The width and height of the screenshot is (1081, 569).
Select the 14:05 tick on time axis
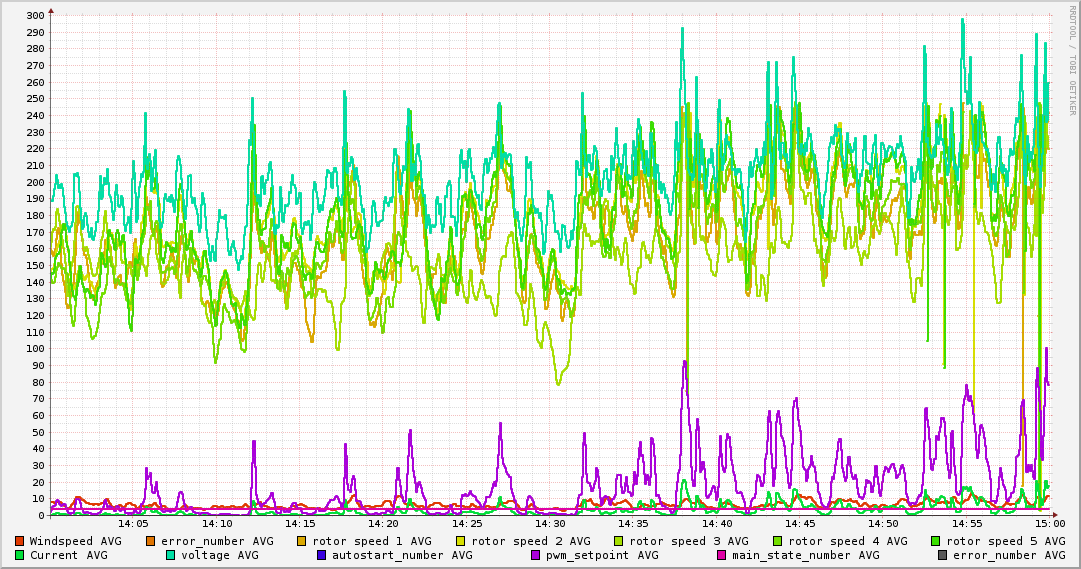[134, 524]
